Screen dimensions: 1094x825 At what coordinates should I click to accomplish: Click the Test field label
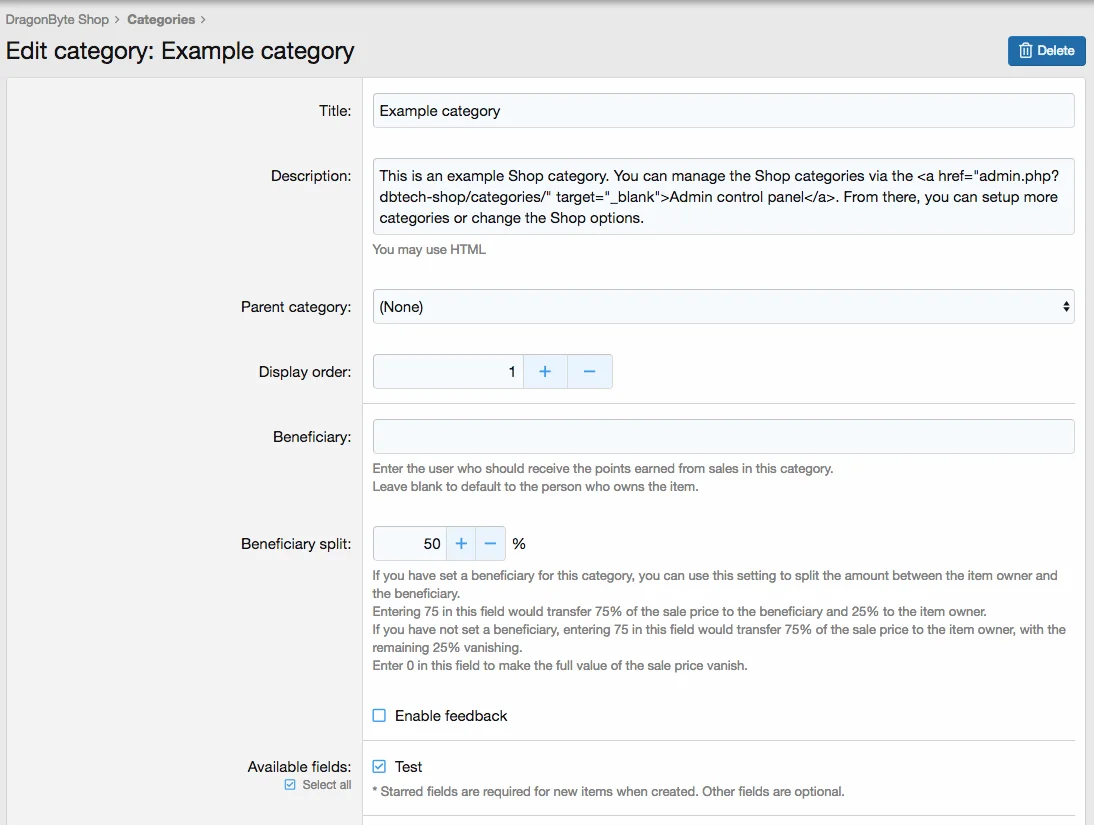(x=408, y=767)
